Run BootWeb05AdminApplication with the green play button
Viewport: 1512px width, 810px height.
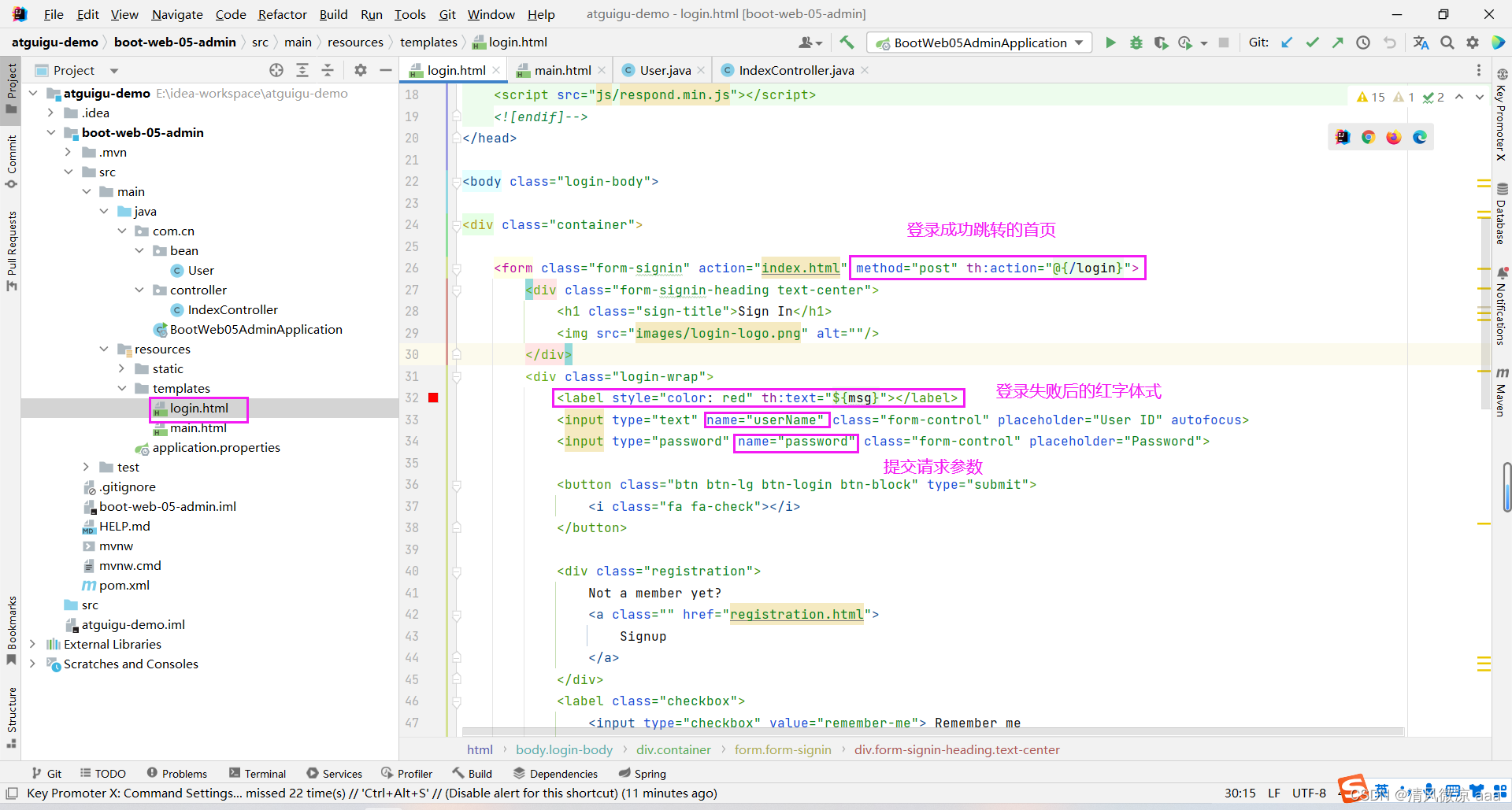[1110, 43]
